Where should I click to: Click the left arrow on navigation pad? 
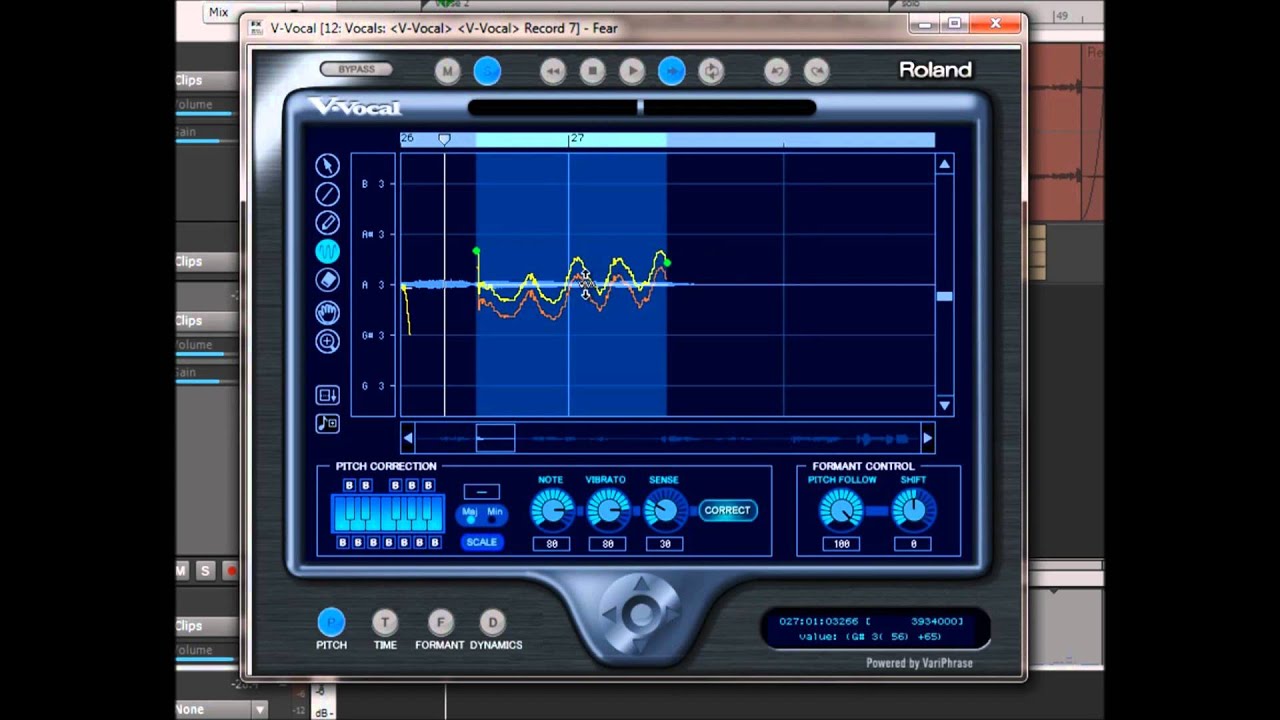click(x=609, y=613)
